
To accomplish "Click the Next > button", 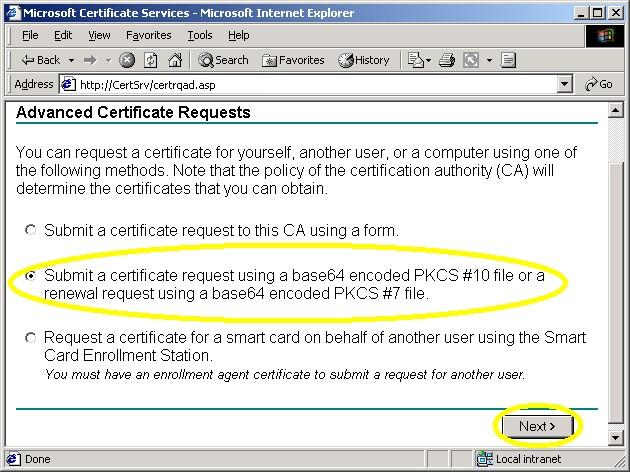I will (537, 426).
